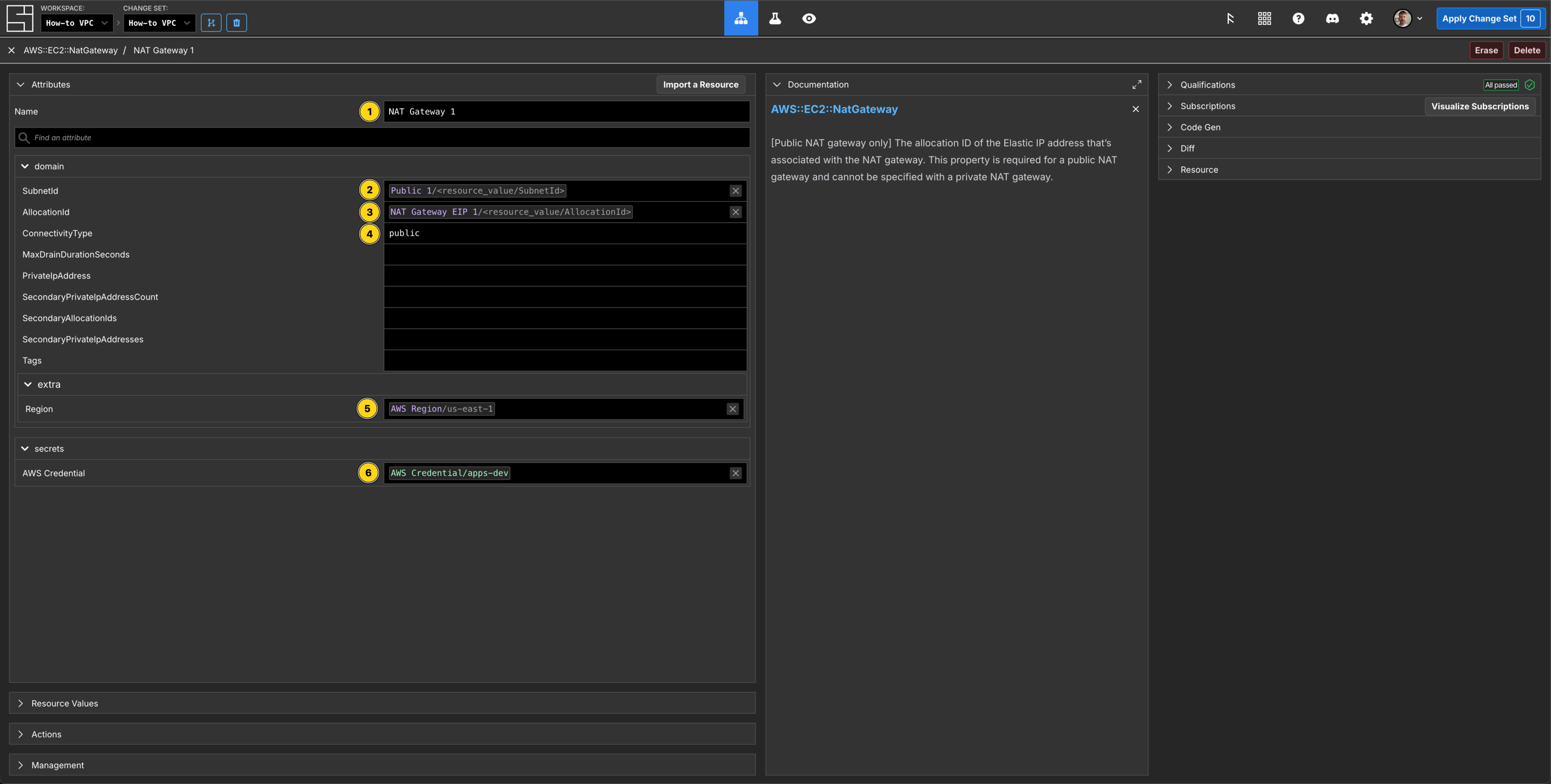The image size is (1551, 784).
Task: Expand the Qualifications section
Action: click(x=1169, y=85)
